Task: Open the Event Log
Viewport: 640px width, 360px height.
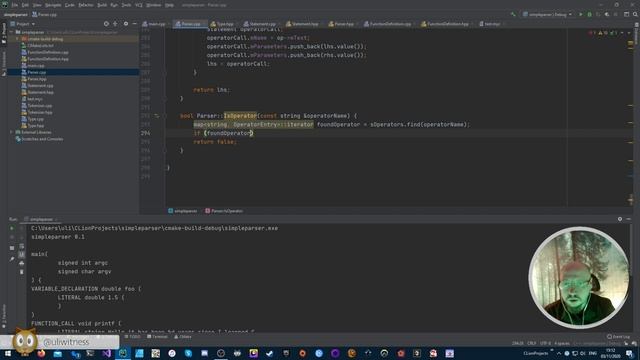Action: tap(618, 337)
